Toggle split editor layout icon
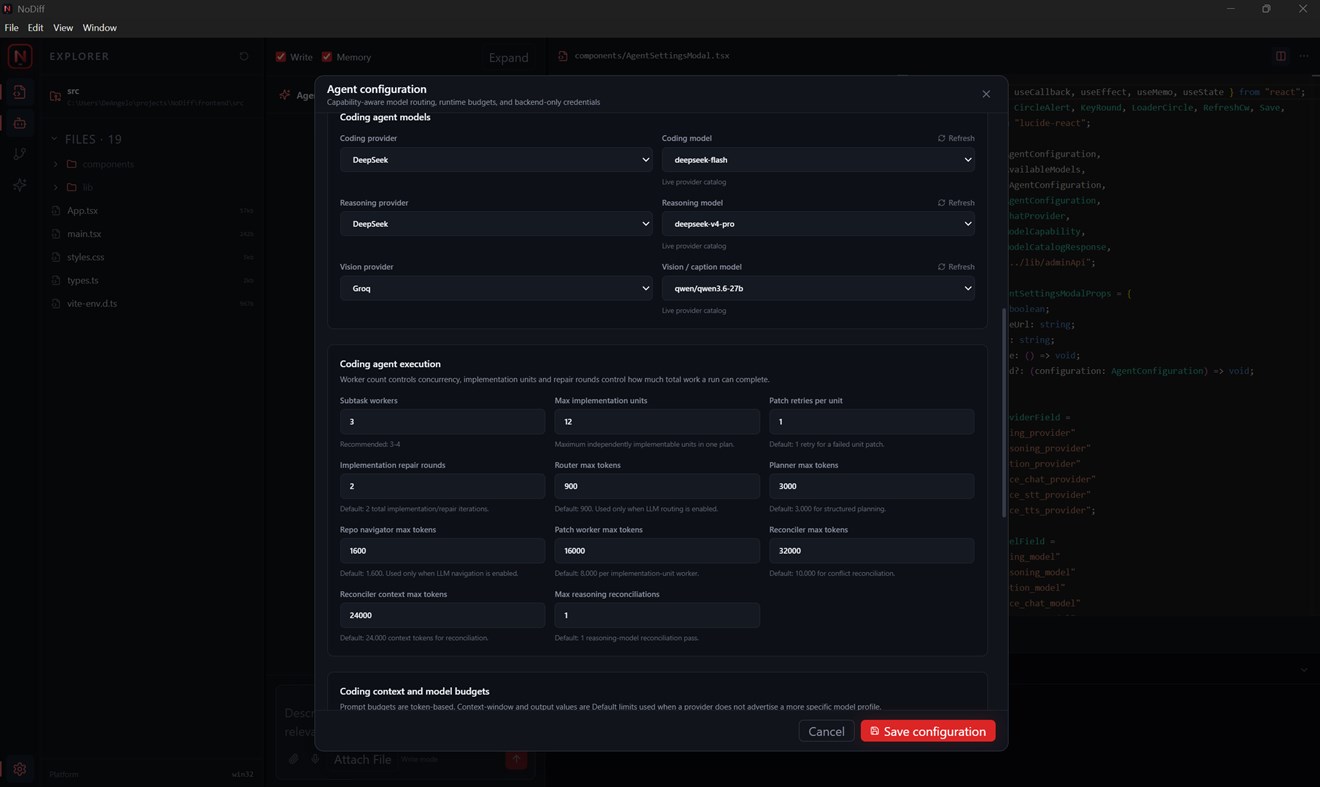Viewport: 1320px width, 787px height. coord(1280,56)
